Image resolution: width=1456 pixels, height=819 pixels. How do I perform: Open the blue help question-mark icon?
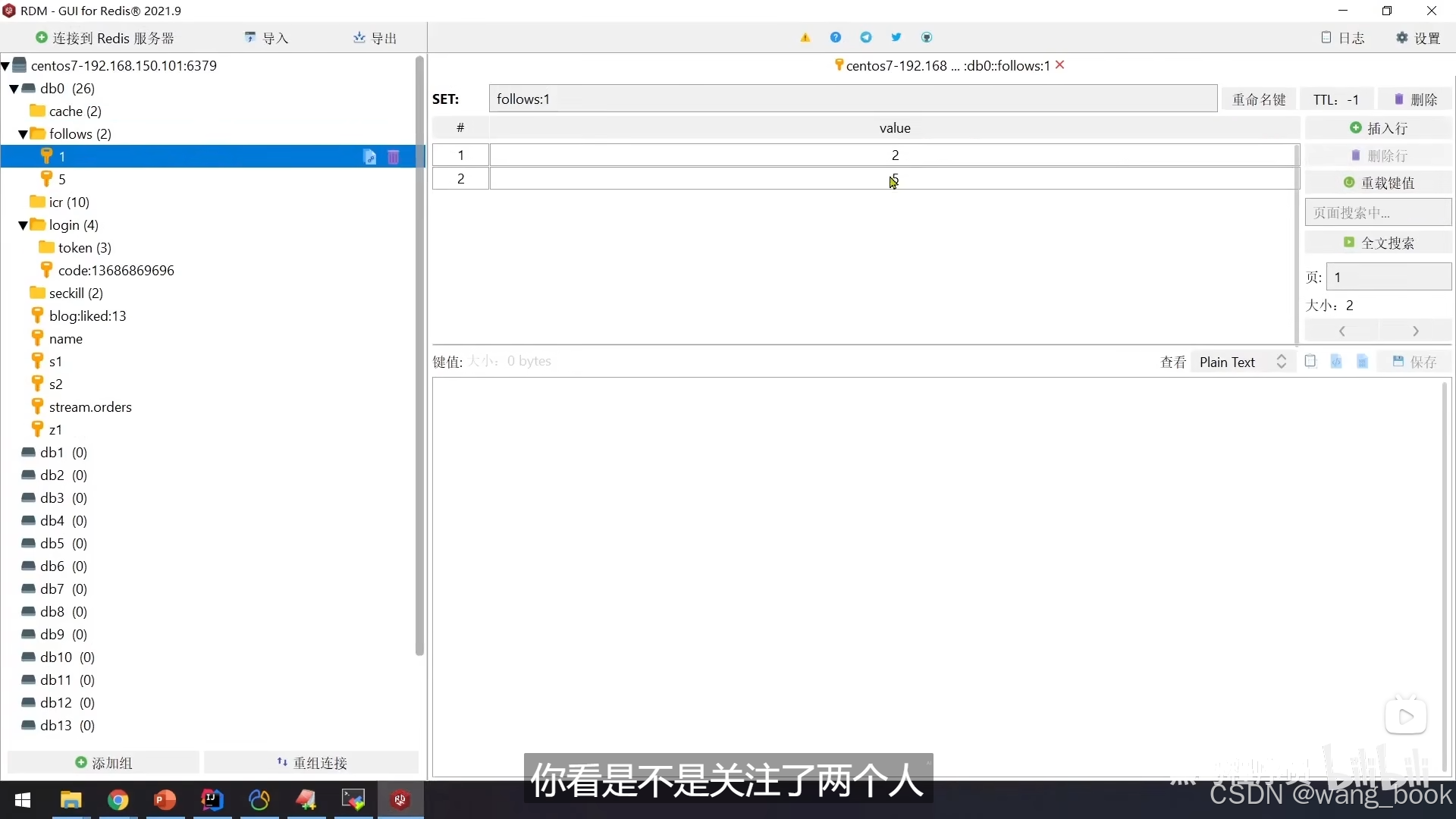pyautogui.click(x=836, y=37)
